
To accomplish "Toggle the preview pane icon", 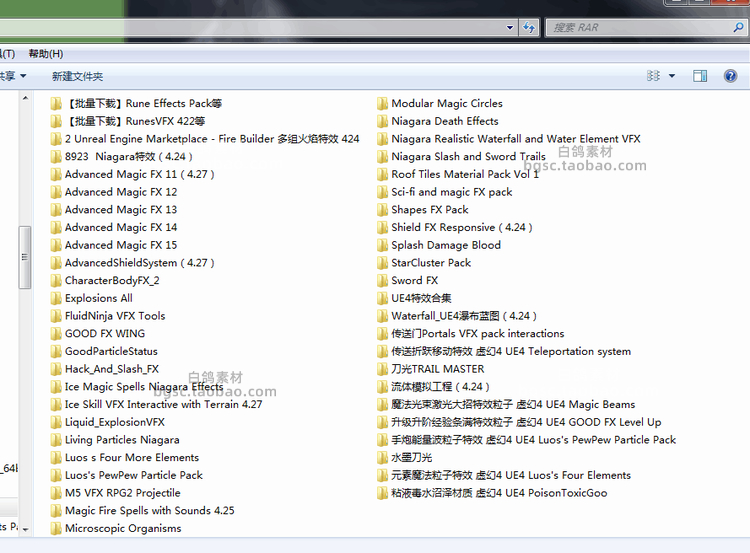I will click(700, 76).
